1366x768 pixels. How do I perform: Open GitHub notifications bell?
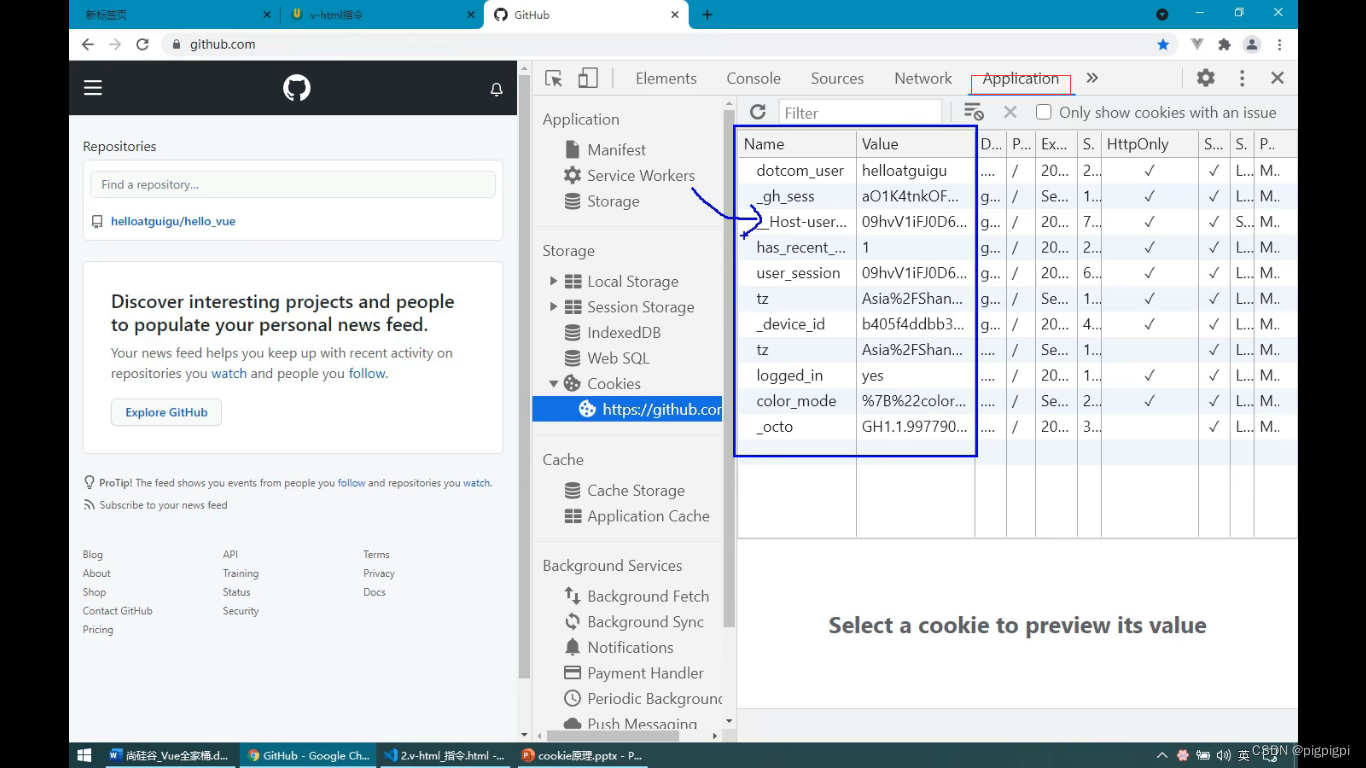coord(496,89)
